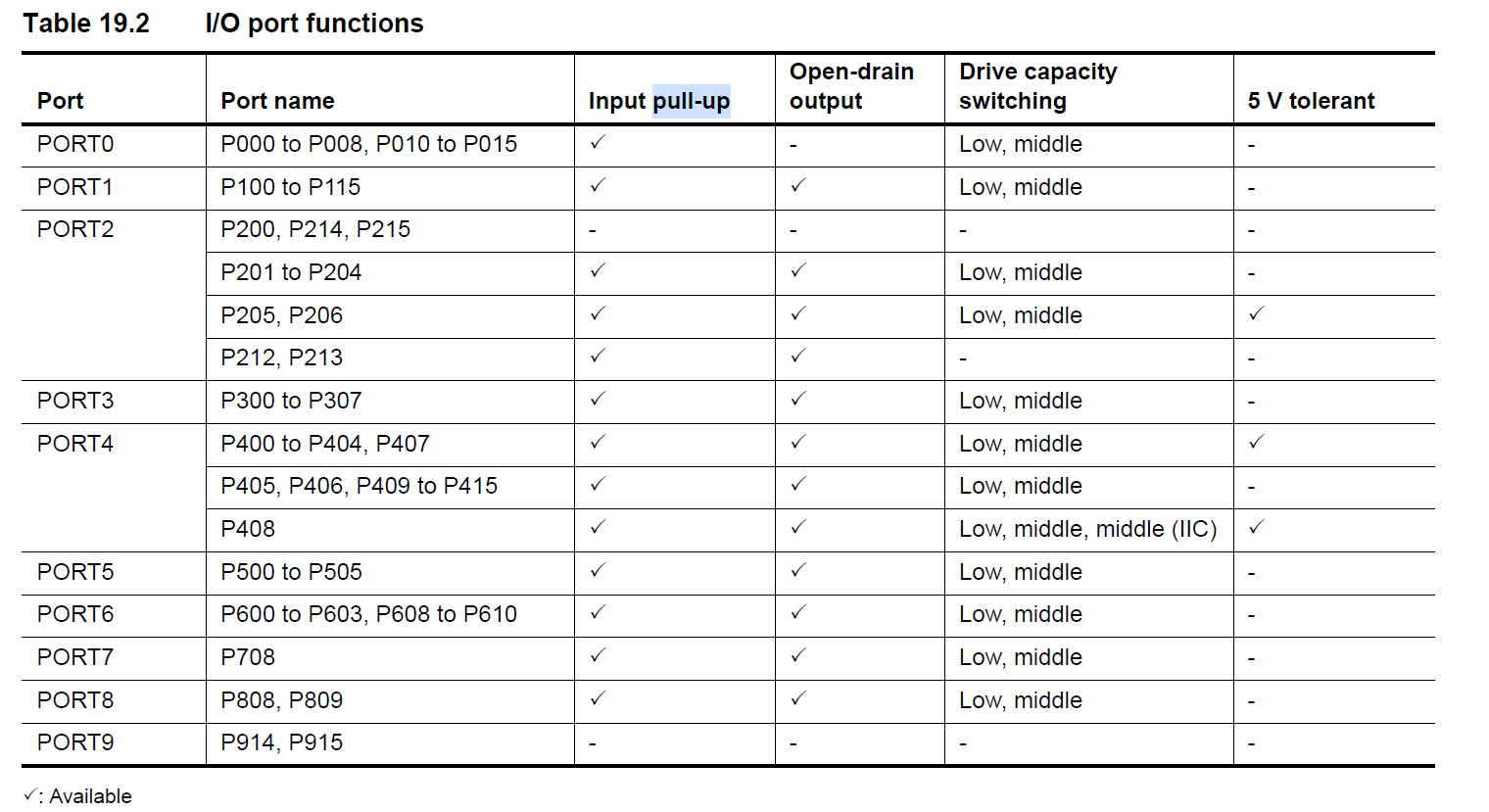Click the "Available" legend text below table
1489x812 pixels.
pyautogui.click(x=90, y=796)
